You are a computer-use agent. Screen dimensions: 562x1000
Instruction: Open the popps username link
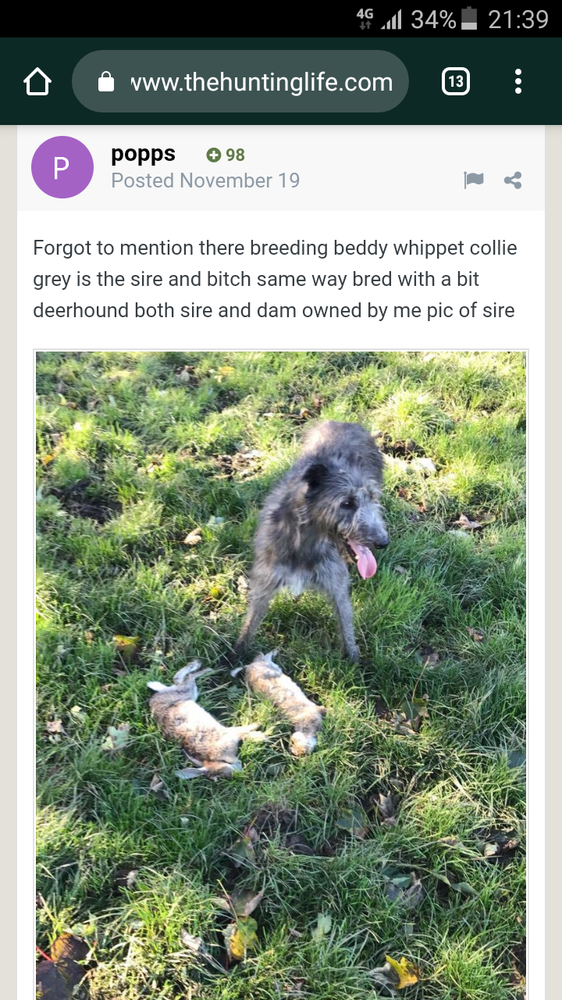coord(143,154)
